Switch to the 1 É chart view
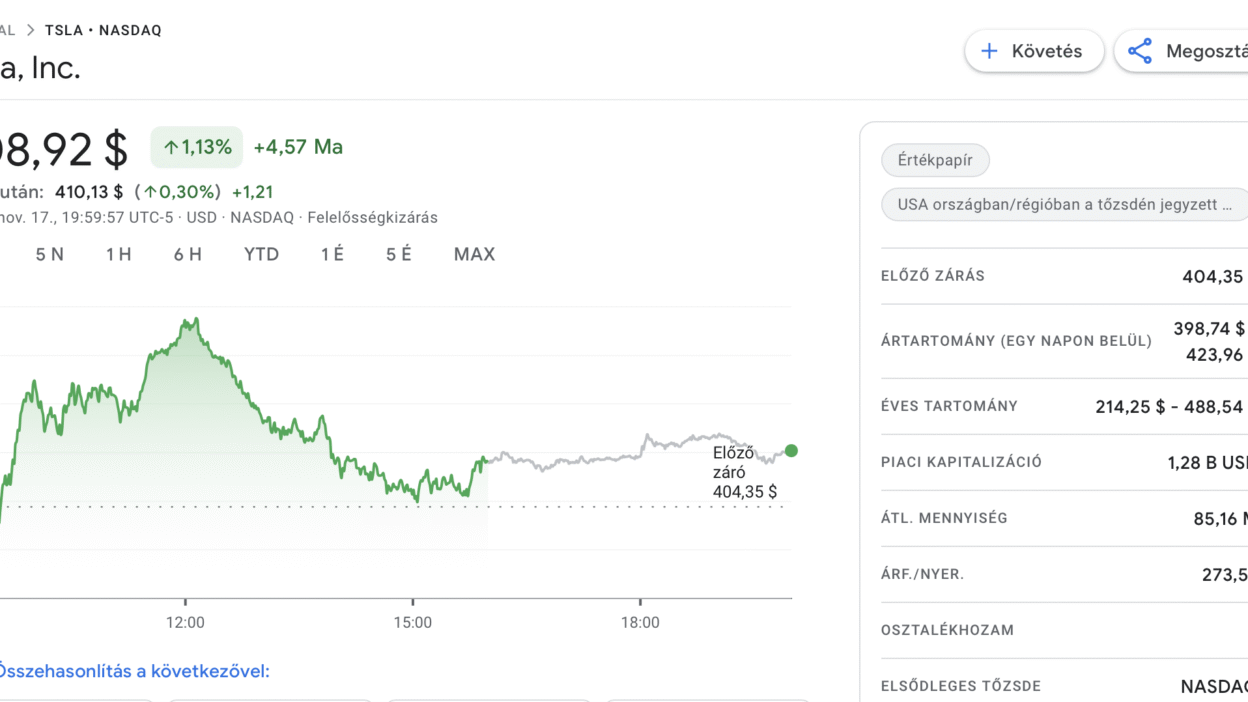Image resolution: width=1248 pixels, height=702 pixels. pos(332,254)
